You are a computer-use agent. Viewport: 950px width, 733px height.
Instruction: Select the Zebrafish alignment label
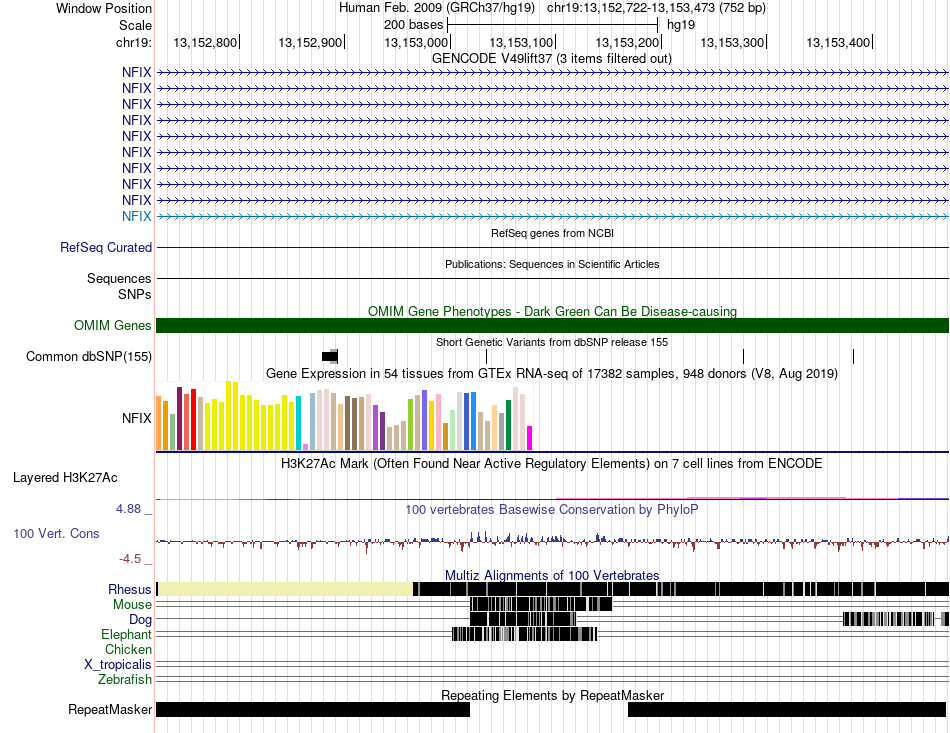(125, 680)
